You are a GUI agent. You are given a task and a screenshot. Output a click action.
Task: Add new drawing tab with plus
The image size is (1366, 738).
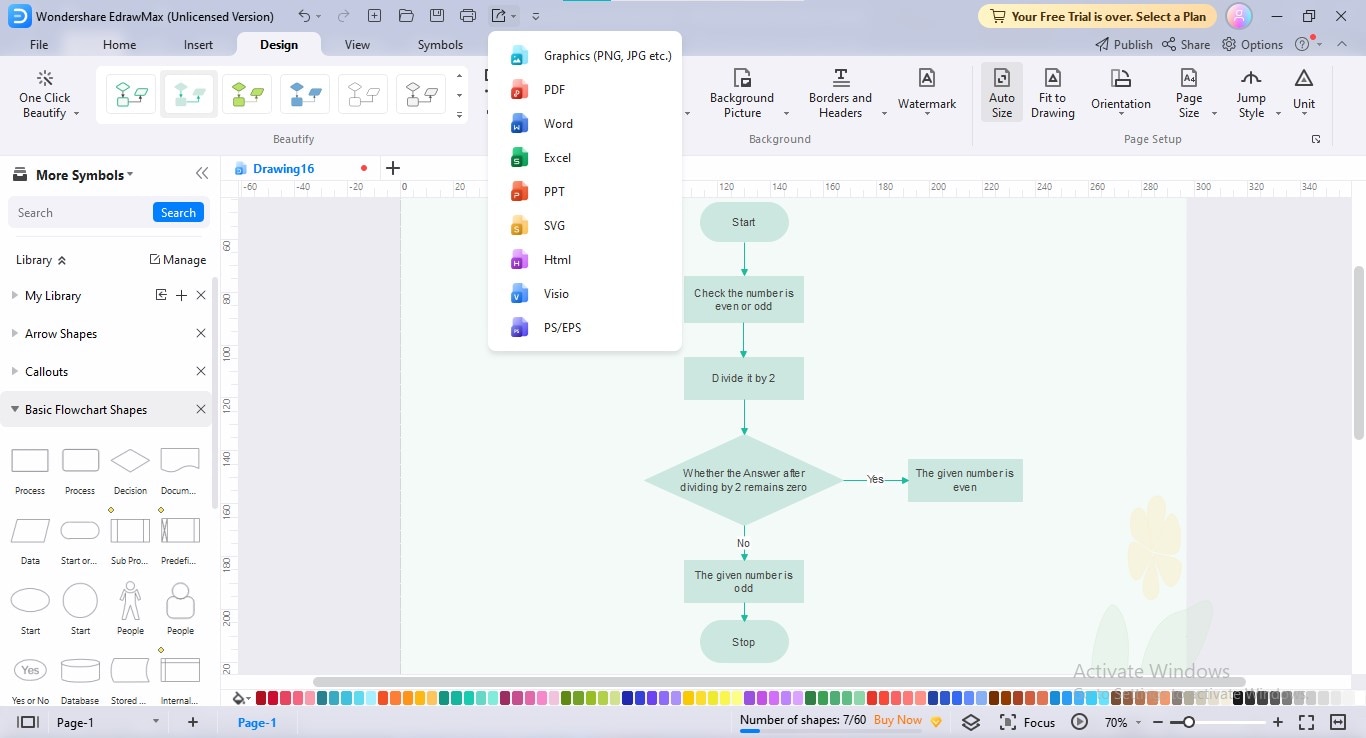393,168
